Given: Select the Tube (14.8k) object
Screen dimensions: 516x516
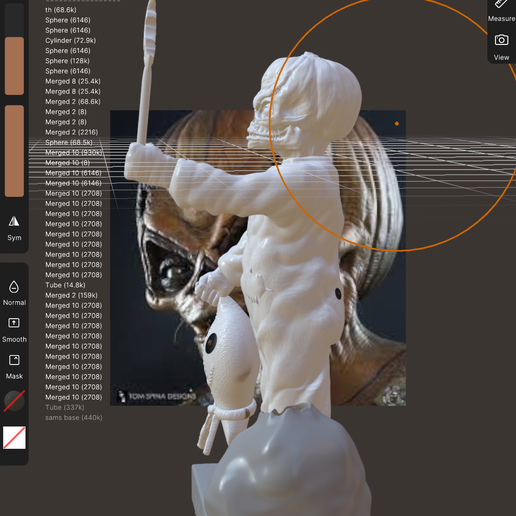Looking at the screenshot, I should [x=65, y=285].
